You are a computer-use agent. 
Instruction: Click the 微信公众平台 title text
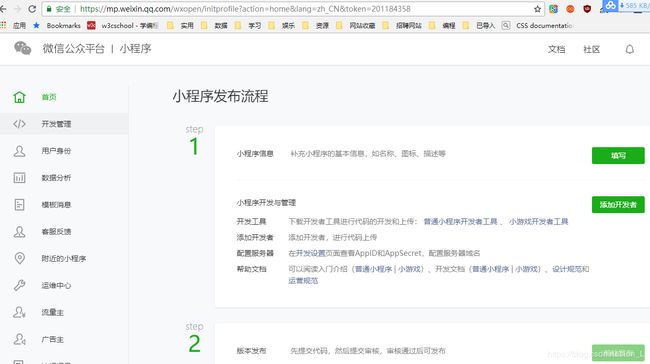click(x=73, y=49)
